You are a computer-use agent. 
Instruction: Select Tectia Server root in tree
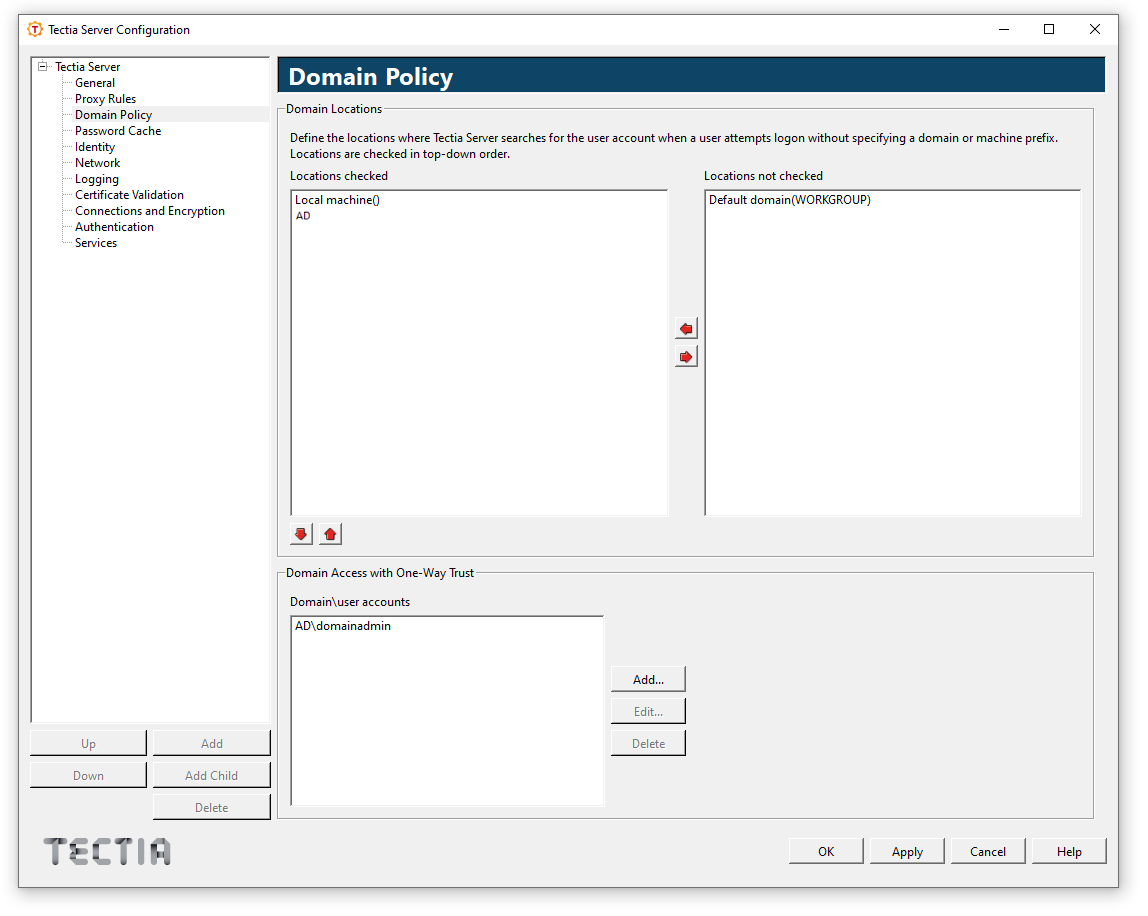pyautogui.click(x=88, y=67)
